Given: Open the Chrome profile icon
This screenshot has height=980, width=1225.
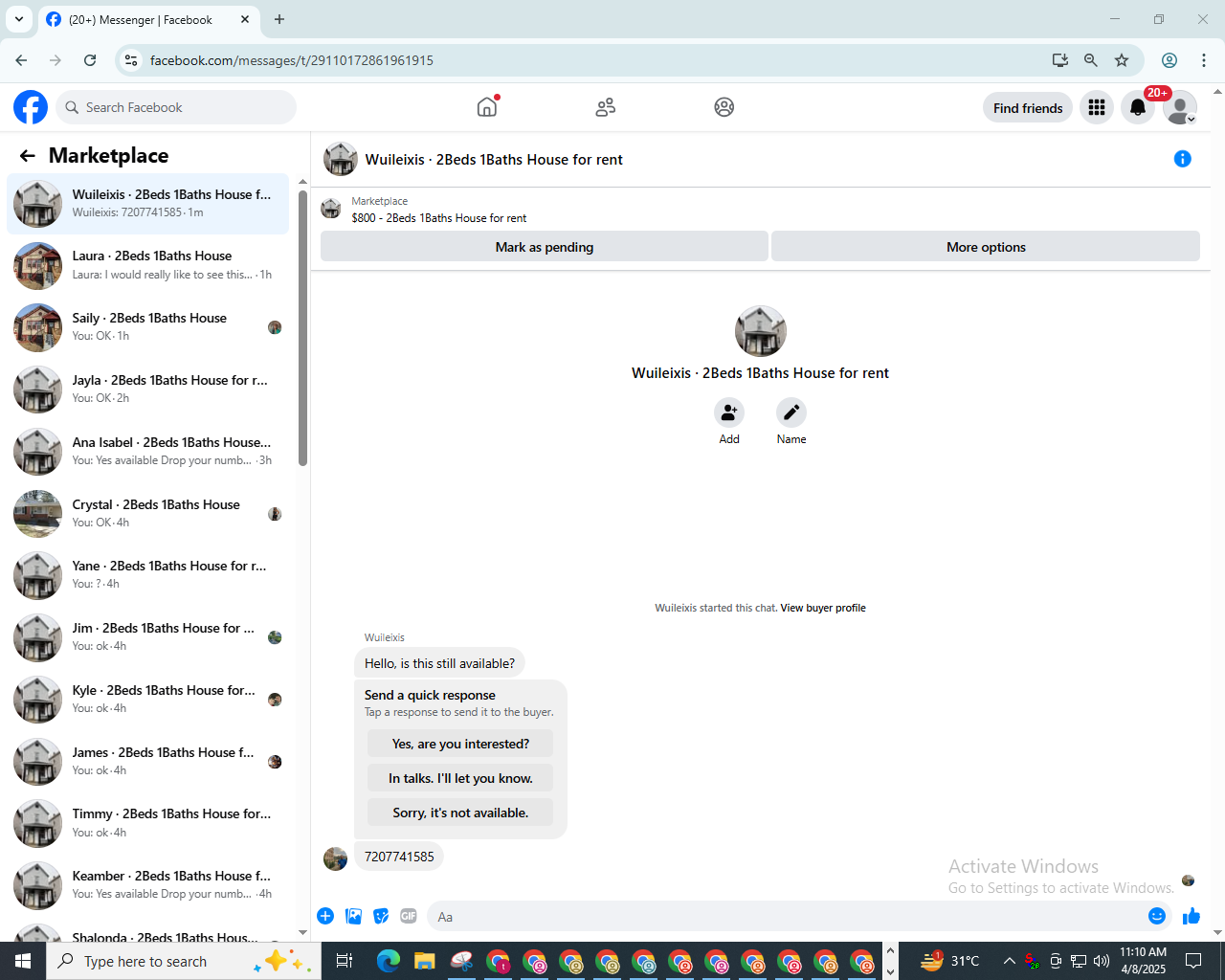Looking at the screenshot, I should [1169, 60].
